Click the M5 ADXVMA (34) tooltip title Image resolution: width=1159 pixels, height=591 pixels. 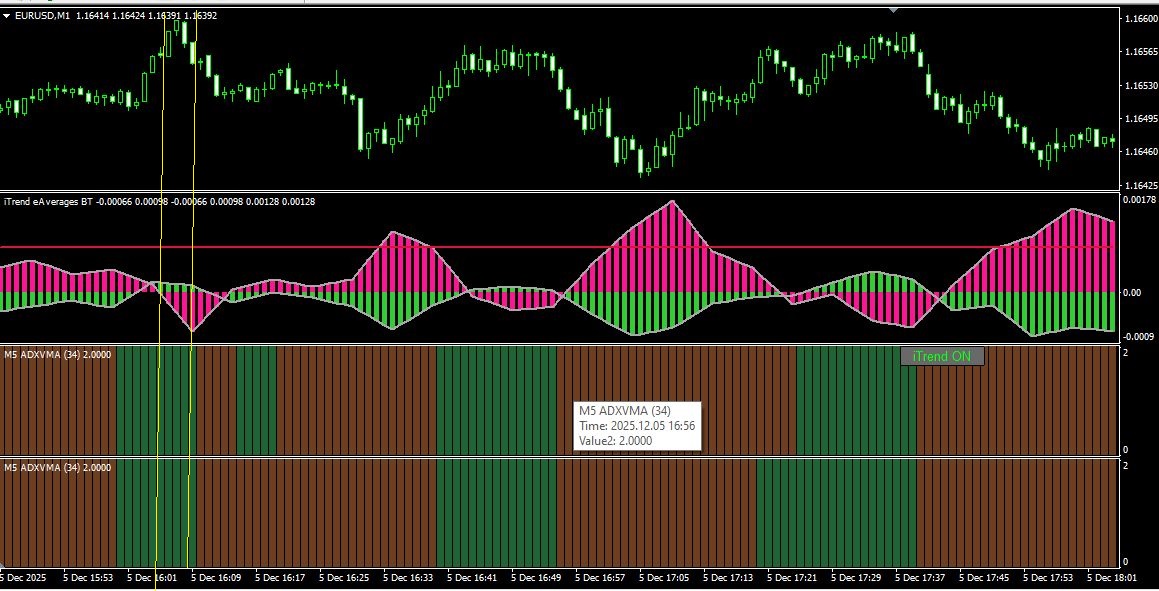click(625, 411)
